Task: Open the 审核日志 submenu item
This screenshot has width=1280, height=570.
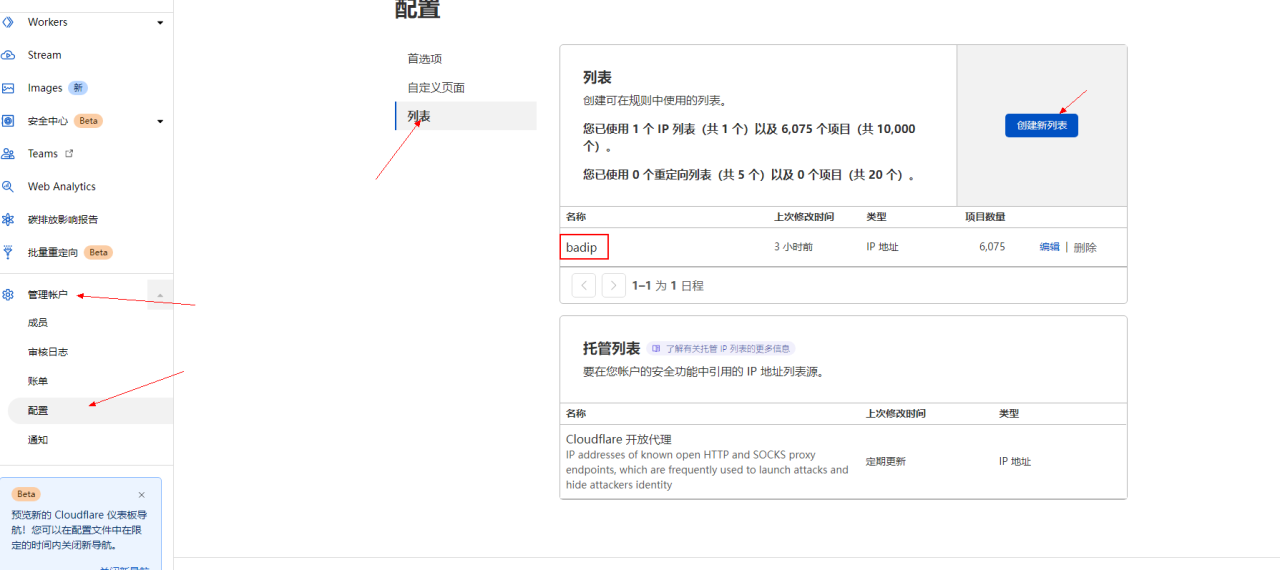Action: [48, 352]
